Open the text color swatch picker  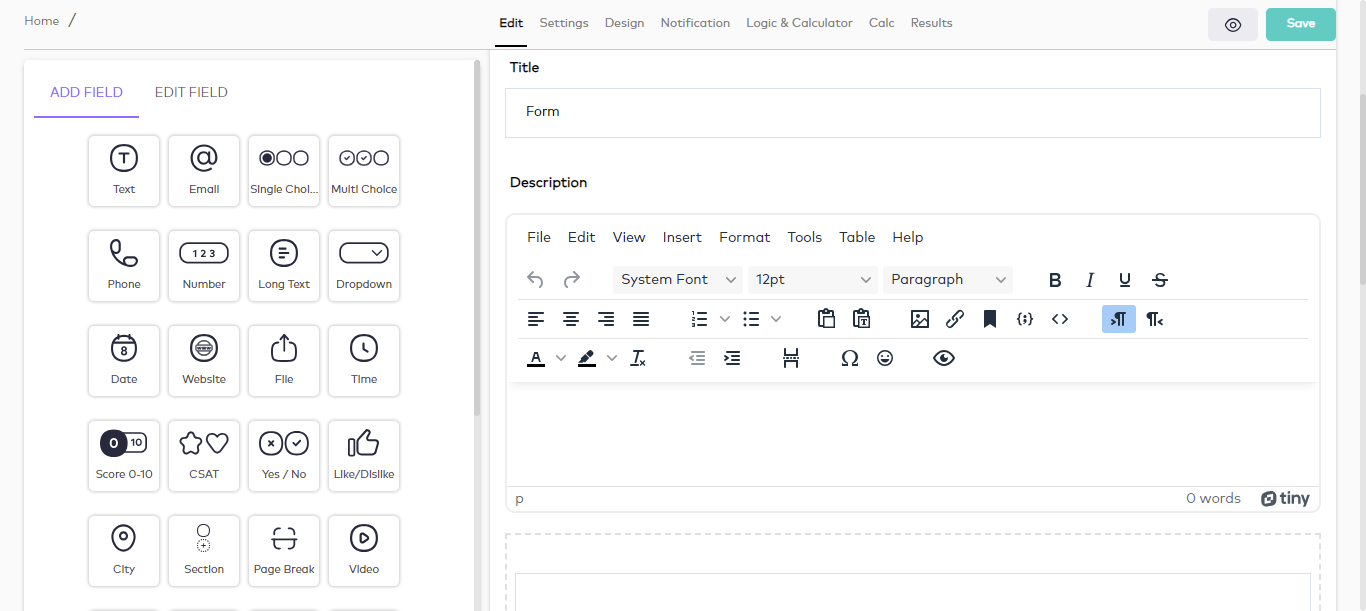(x=560, y=357)
